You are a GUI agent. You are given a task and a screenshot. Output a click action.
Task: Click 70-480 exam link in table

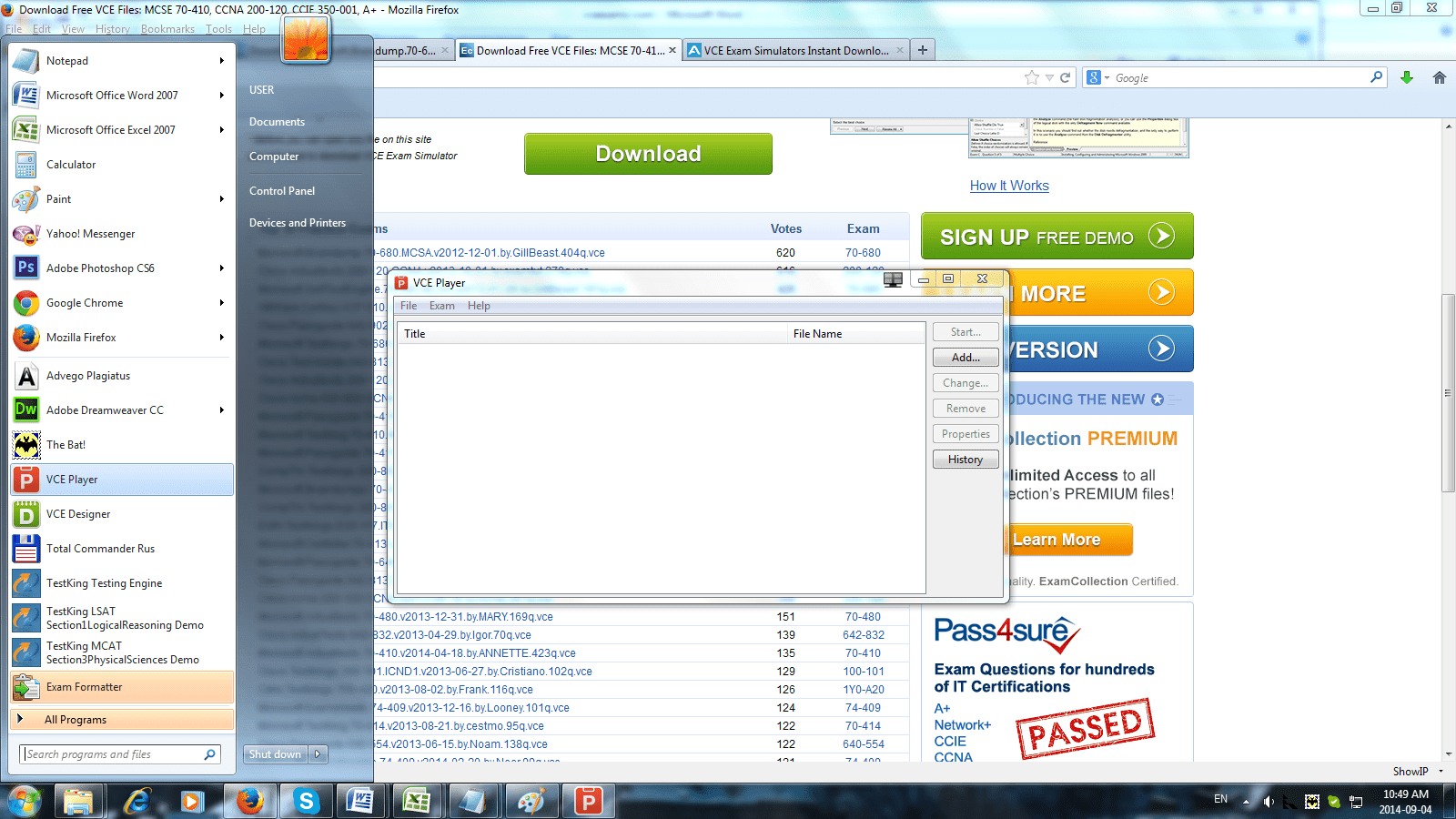pos(863,617)
